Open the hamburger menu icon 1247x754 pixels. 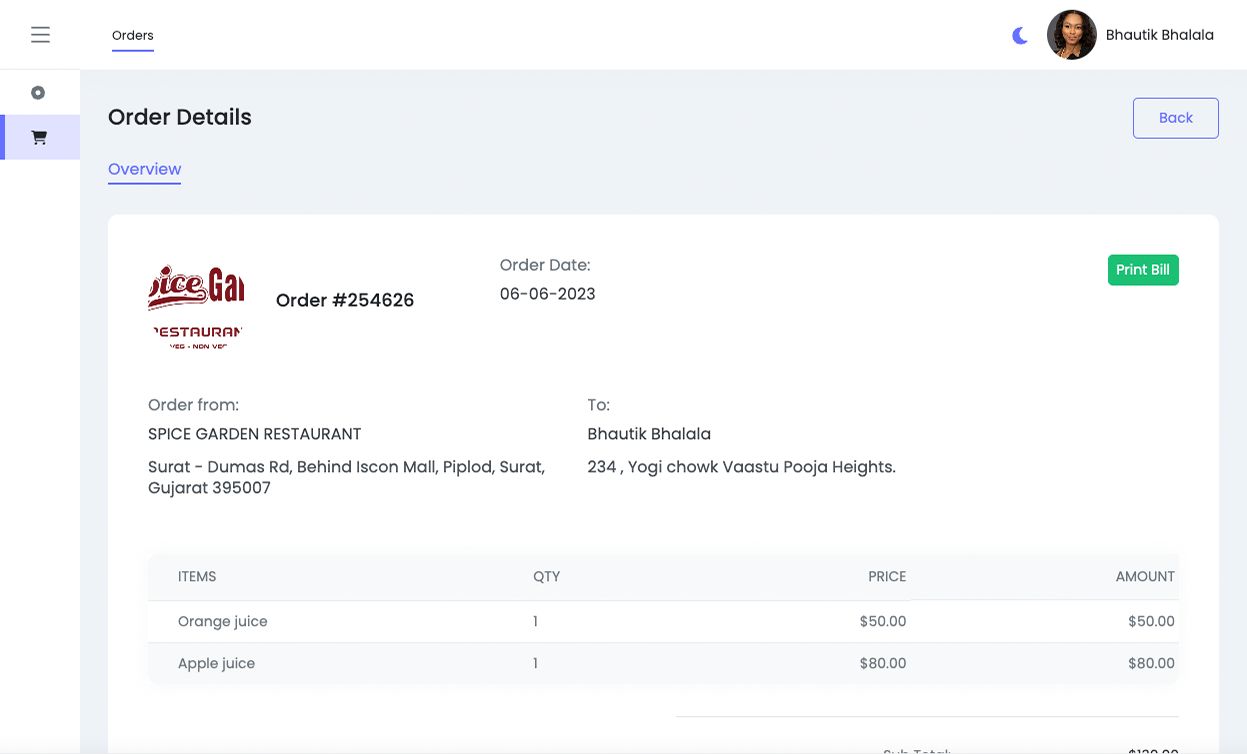[x=40, y=35]
